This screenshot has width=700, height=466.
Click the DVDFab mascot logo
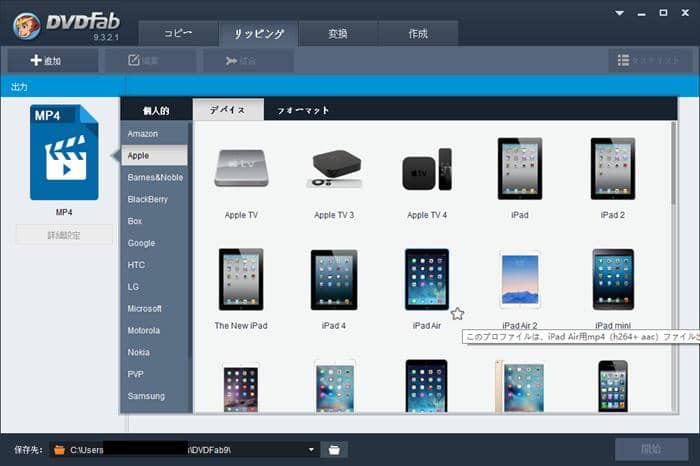point(26,25)
